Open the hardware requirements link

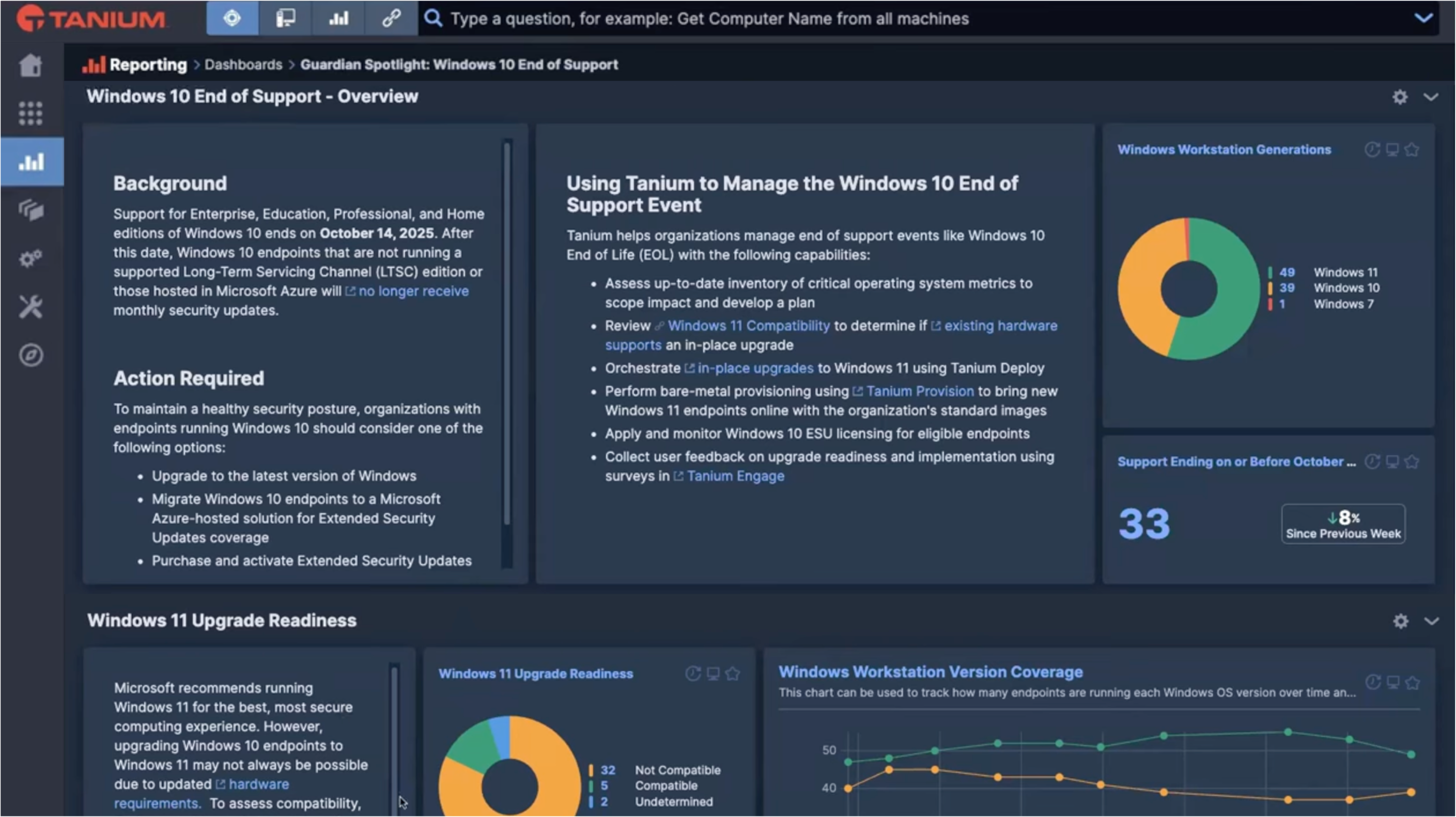(x=259, y=785)
